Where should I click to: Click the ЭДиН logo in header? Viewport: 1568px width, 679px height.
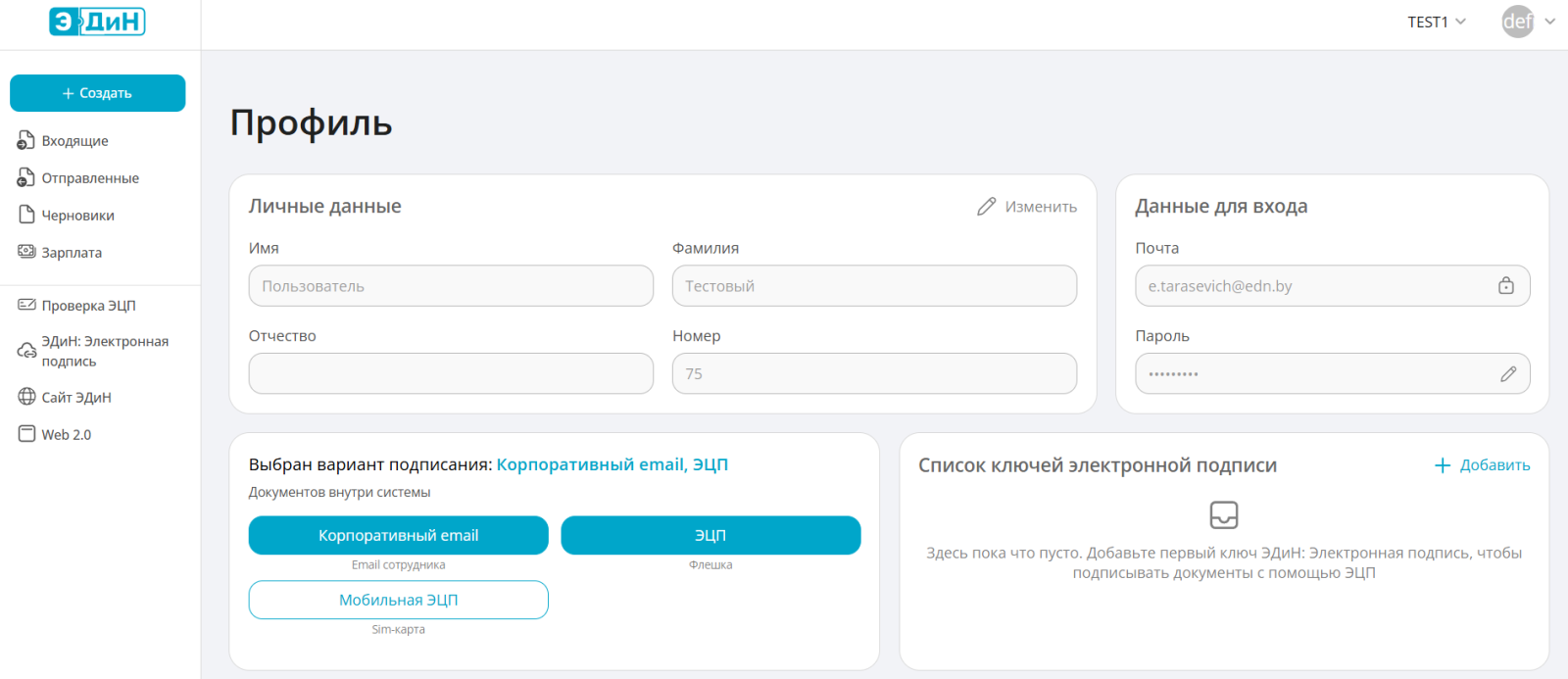point(97,22)
